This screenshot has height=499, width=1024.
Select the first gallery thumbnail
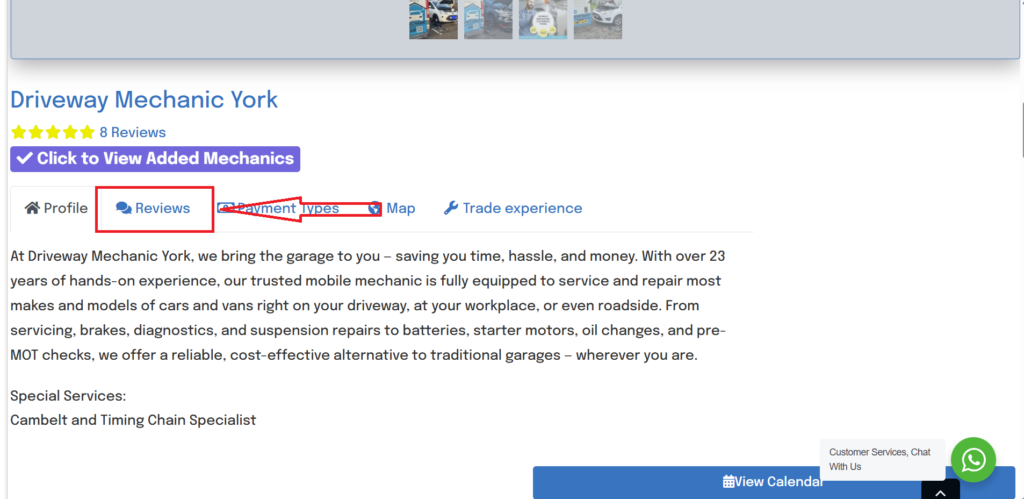click(433, 19)
